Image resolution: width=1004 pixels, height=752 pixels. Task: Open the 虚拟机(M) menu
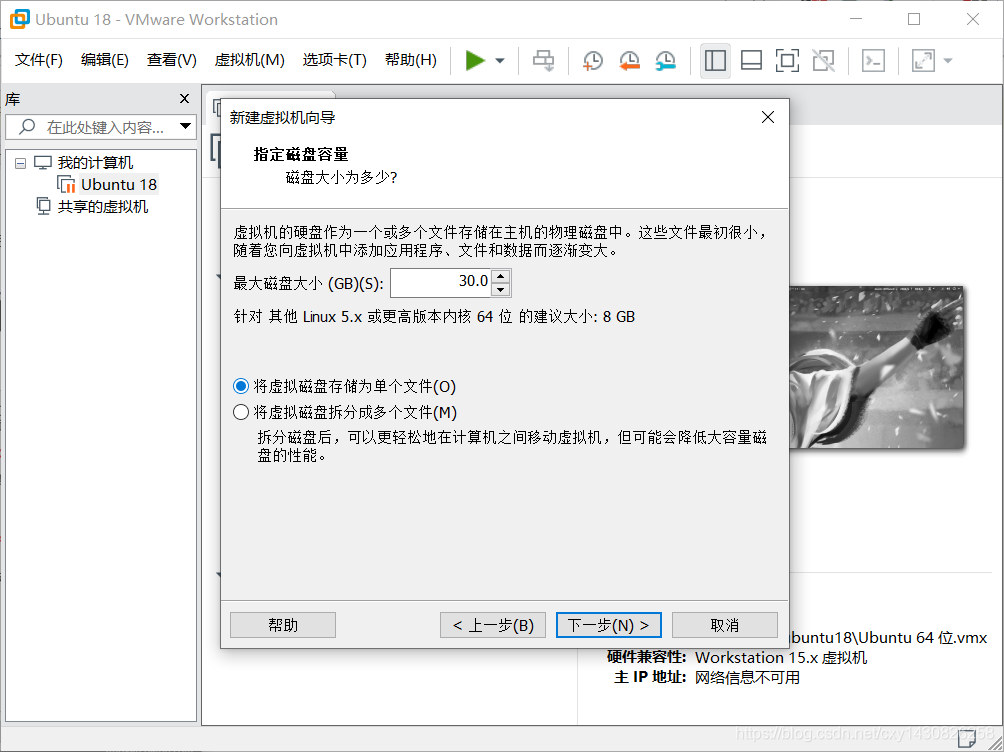[250, 60]
